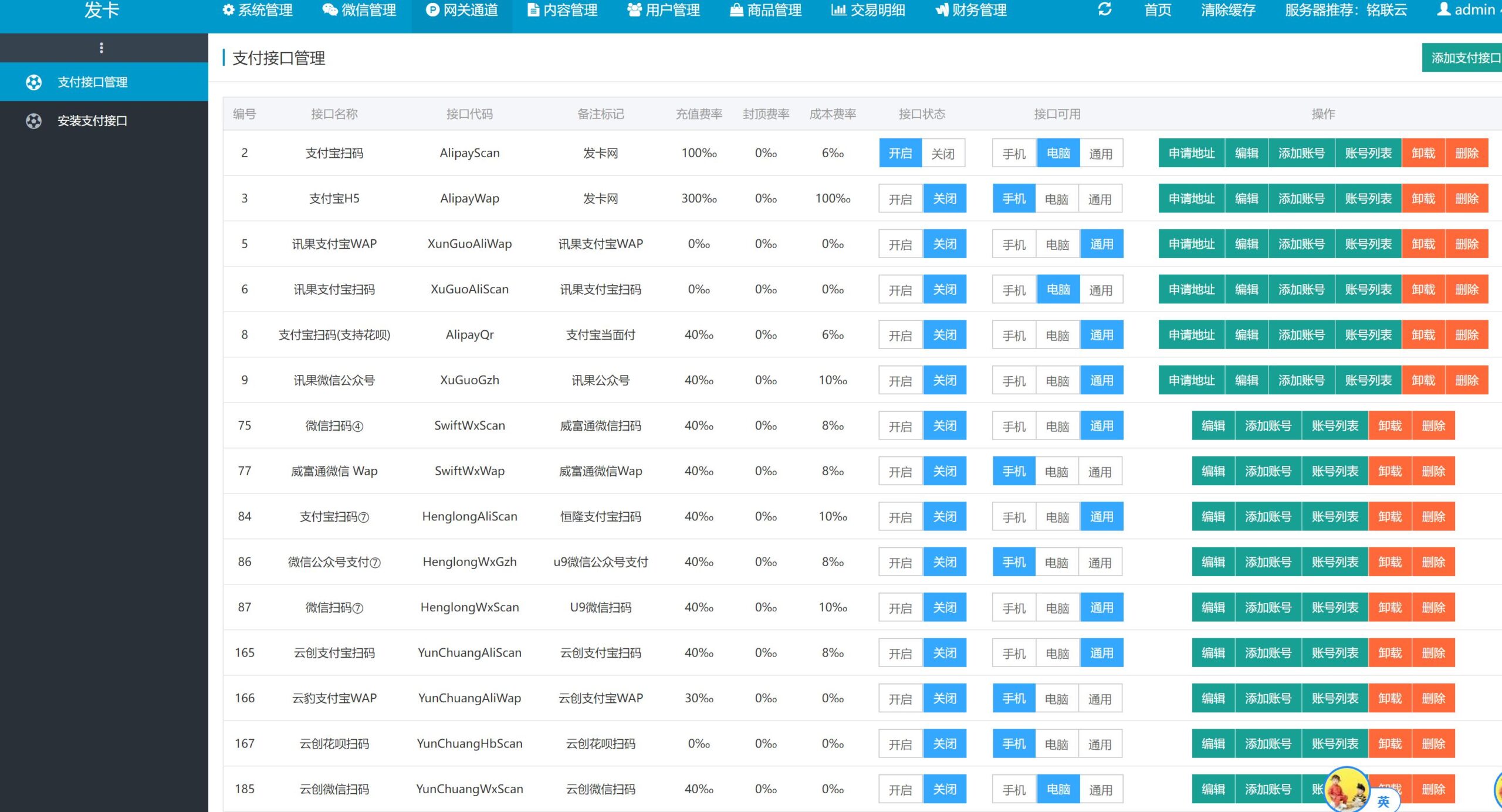Select 通用 for XuGuoAliScan row
Image resolution: width=1502 pixels, height=812 pixels.
1101,290
